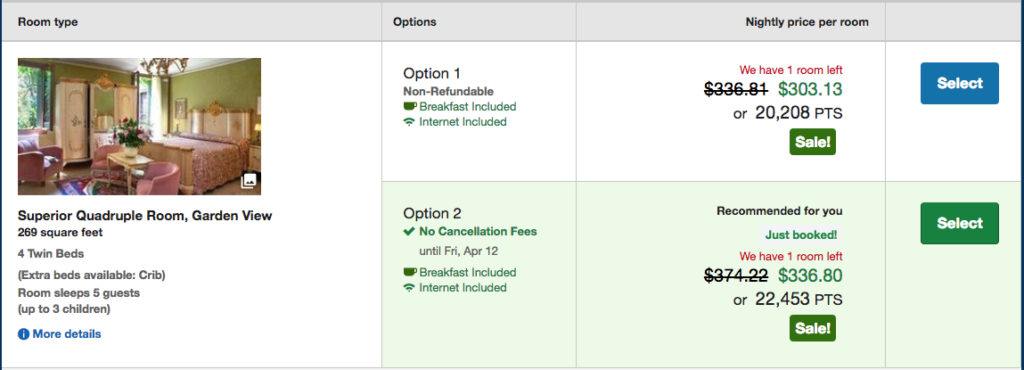The image size is (1024, 370).
Task: Click the Room type column header
Action: [x=48, y=22]
